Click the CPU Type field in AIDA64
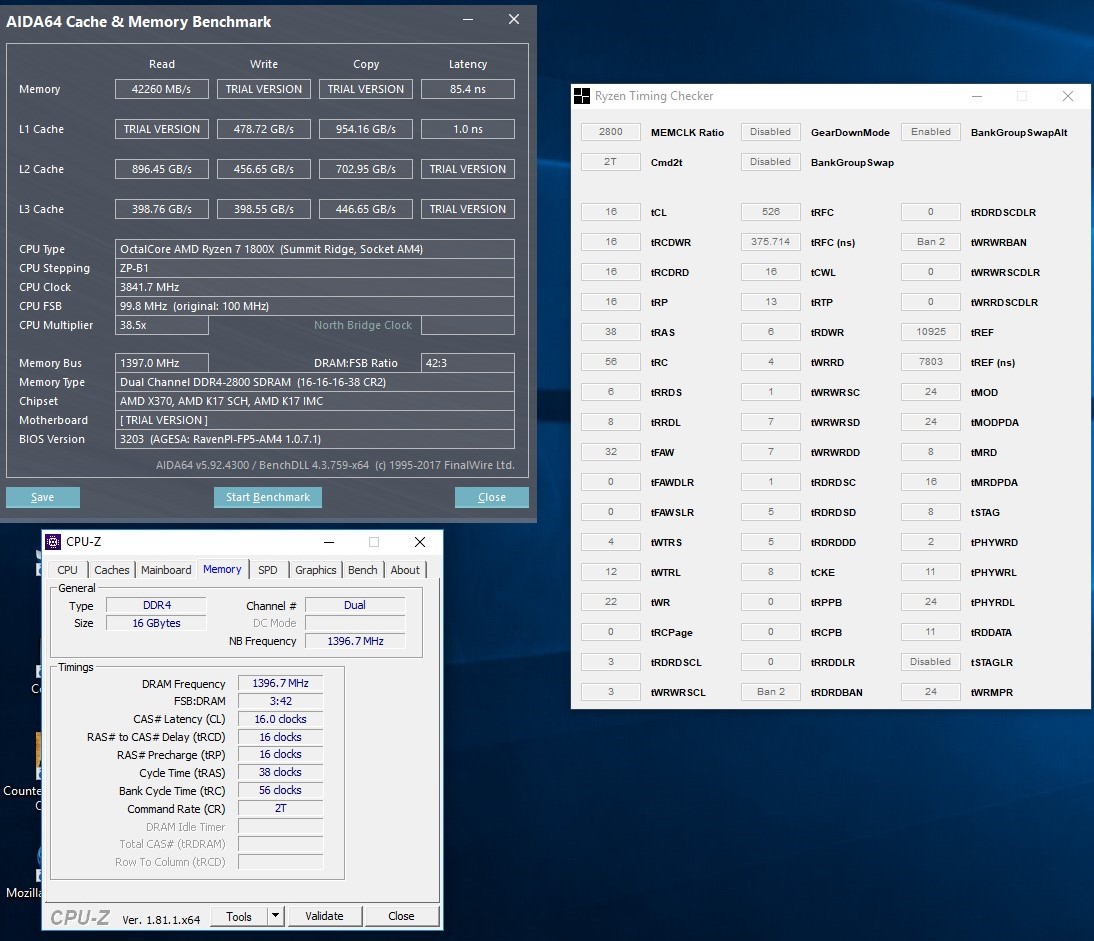 click(315, 249)
